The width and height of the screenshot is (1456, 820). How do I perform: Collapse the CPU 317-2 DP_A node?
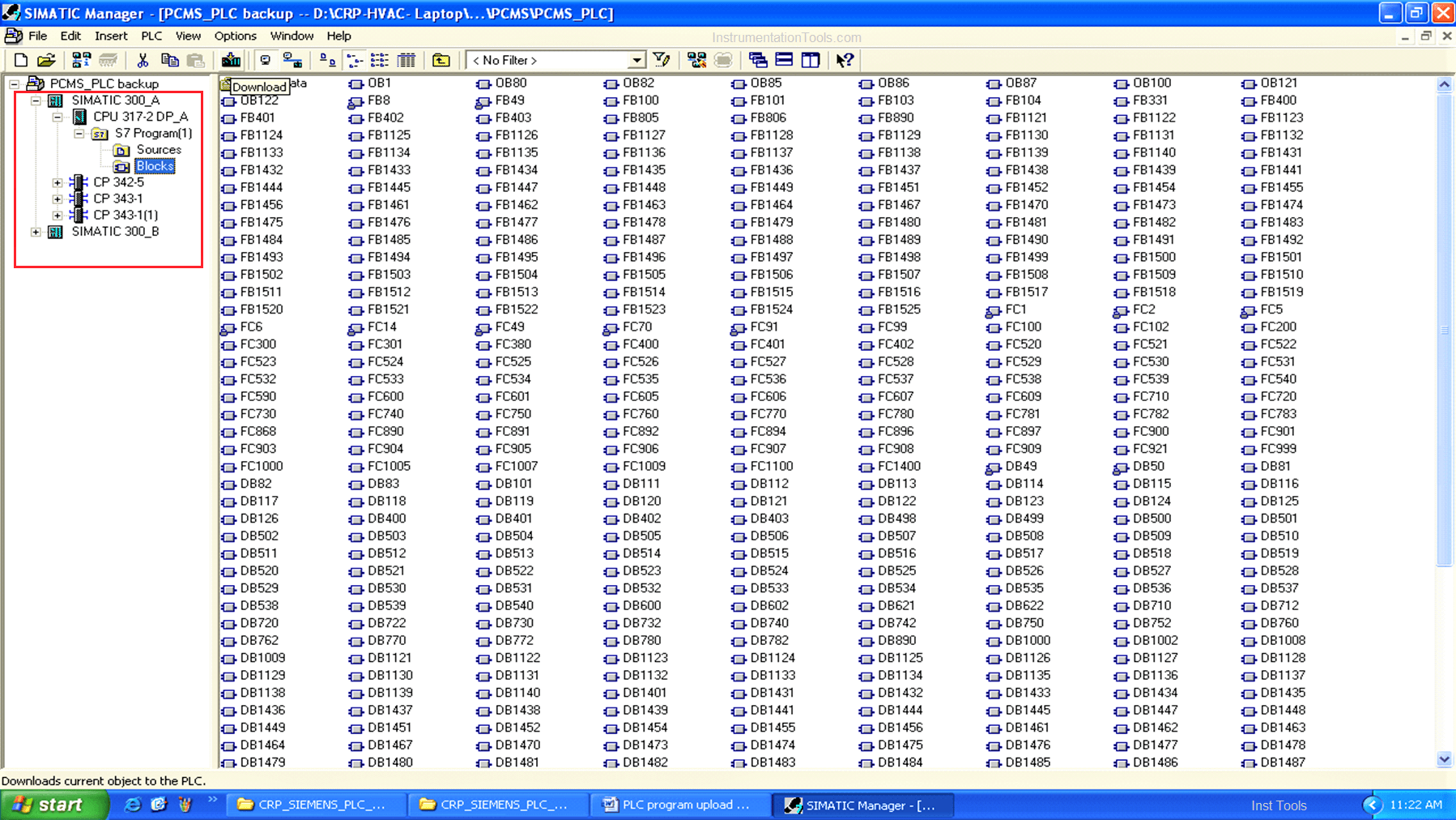pos(57,117)
